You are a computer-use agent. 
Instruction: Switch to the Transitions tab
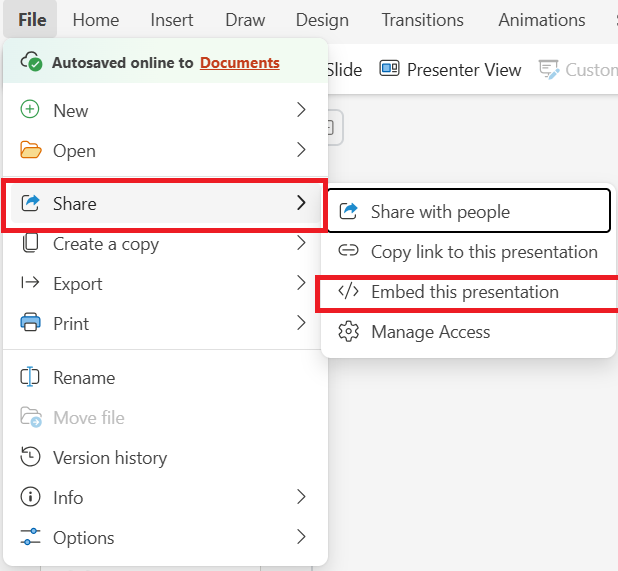coord(423,20)
